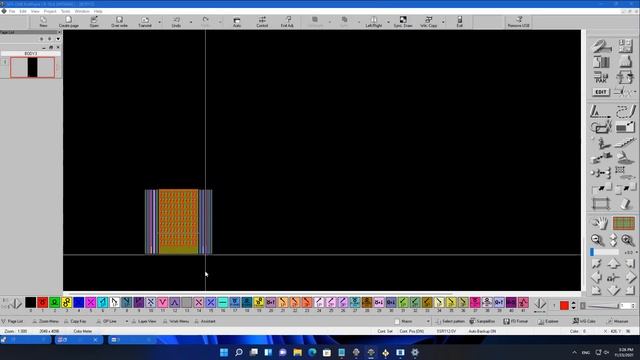Open the Project menu
This screenshot has width=640, height=360.
coord(50,11)
